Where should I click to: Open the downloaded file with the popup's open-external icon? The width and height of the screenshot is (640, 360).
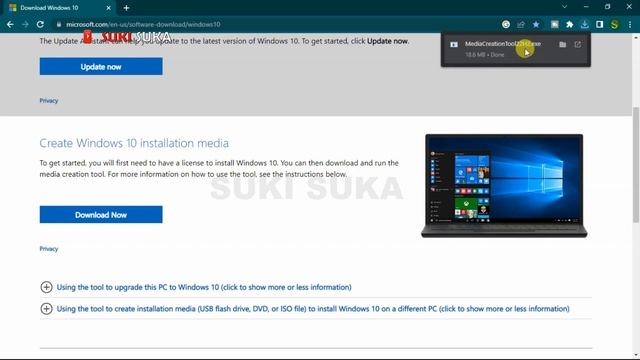click(578, 44)
